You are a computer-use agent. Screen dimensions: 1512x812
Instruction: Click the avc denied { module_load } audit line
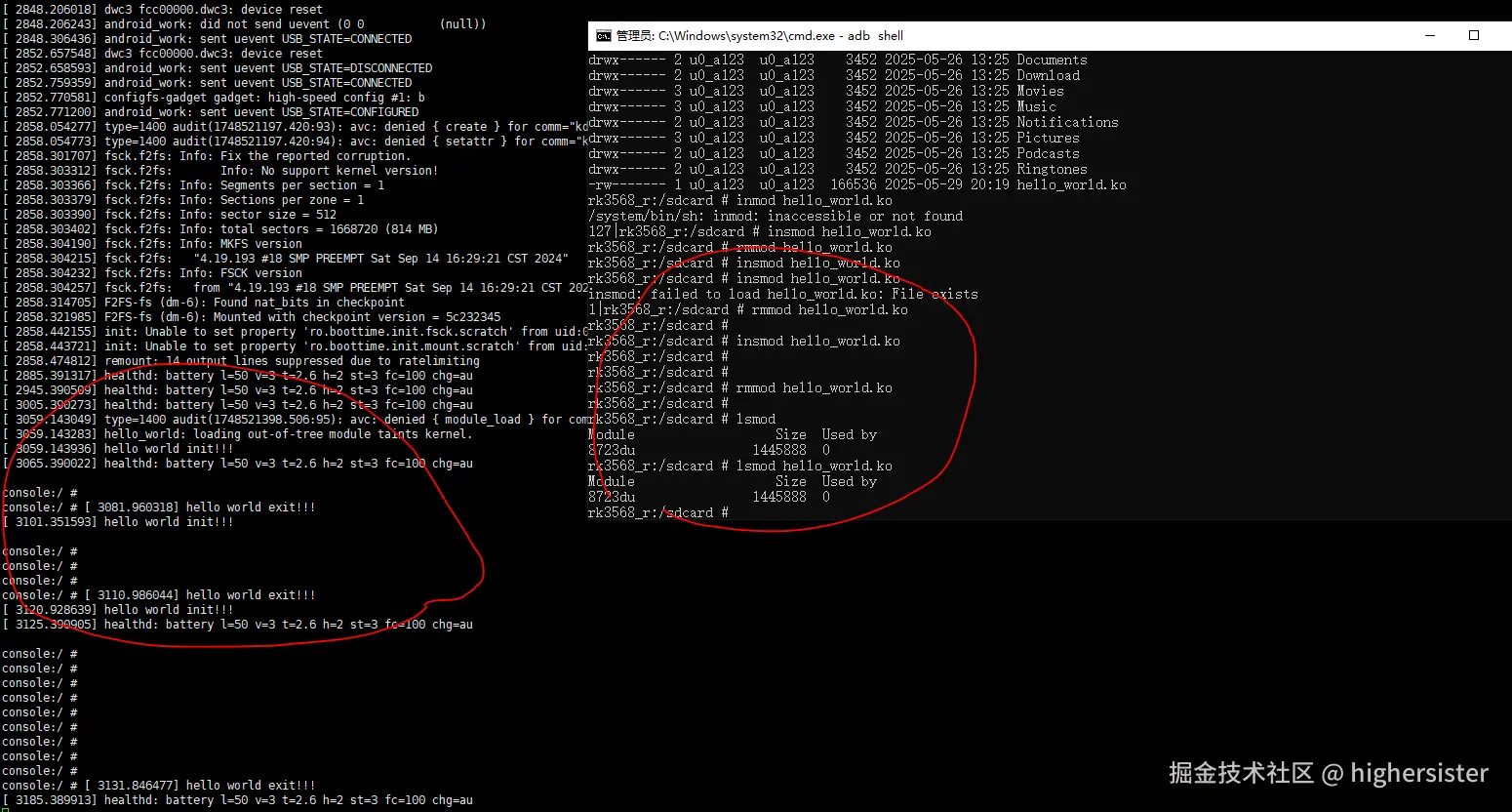[x=295, y=419]
